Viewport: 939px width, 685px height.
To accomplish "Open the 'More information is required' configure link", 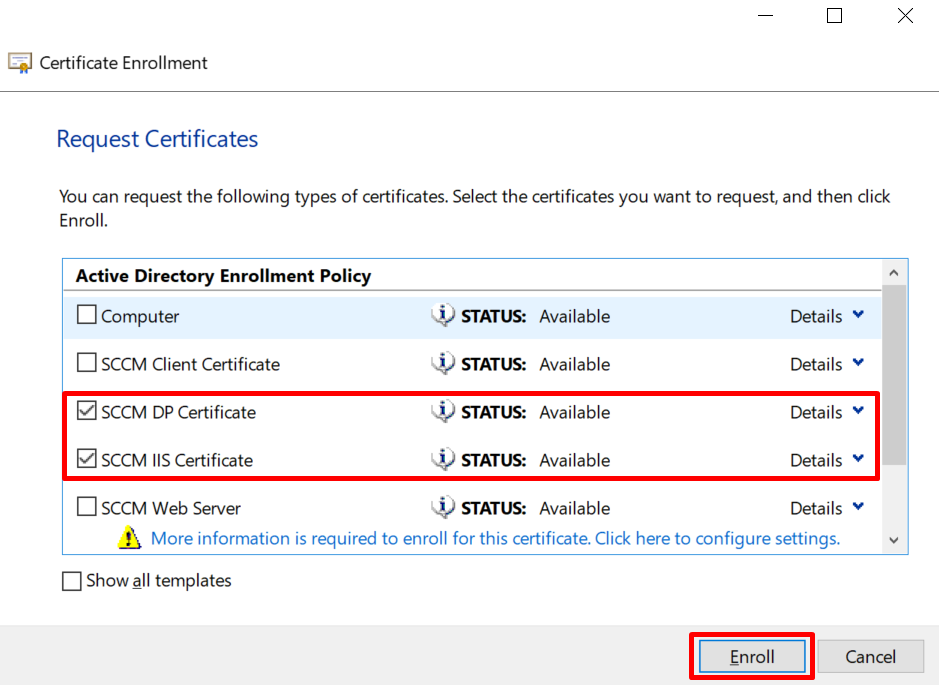I will pos(495,538).
